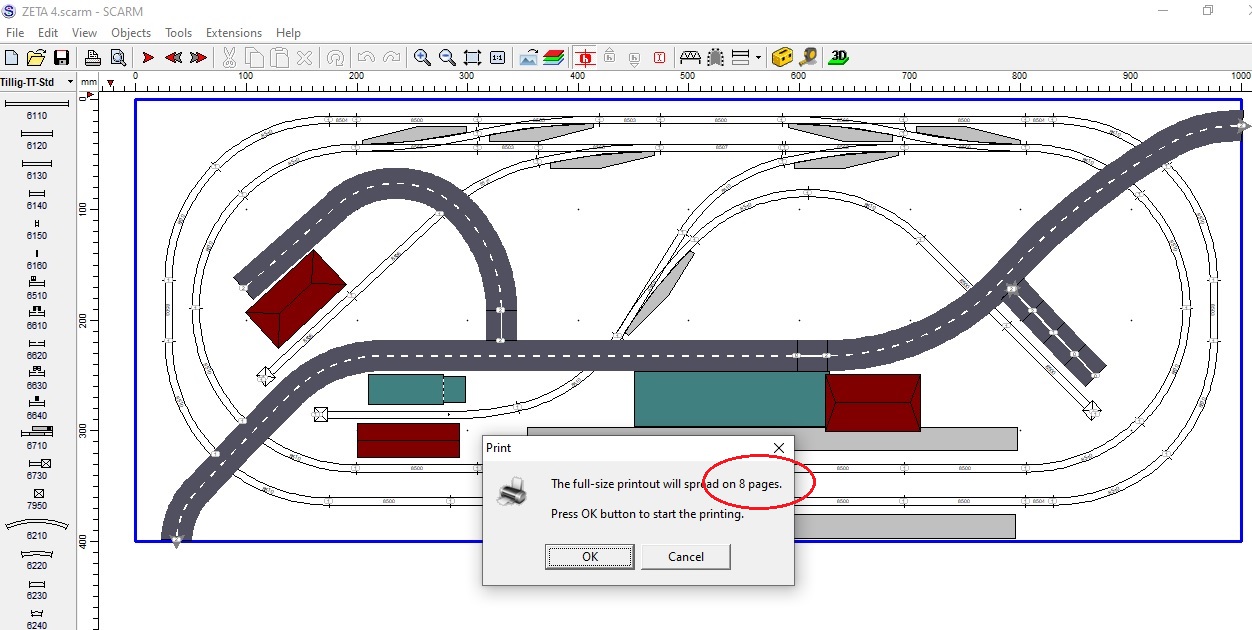Cancel the print dialog
Screen dimensions: 1252x630
click(685, 557)
